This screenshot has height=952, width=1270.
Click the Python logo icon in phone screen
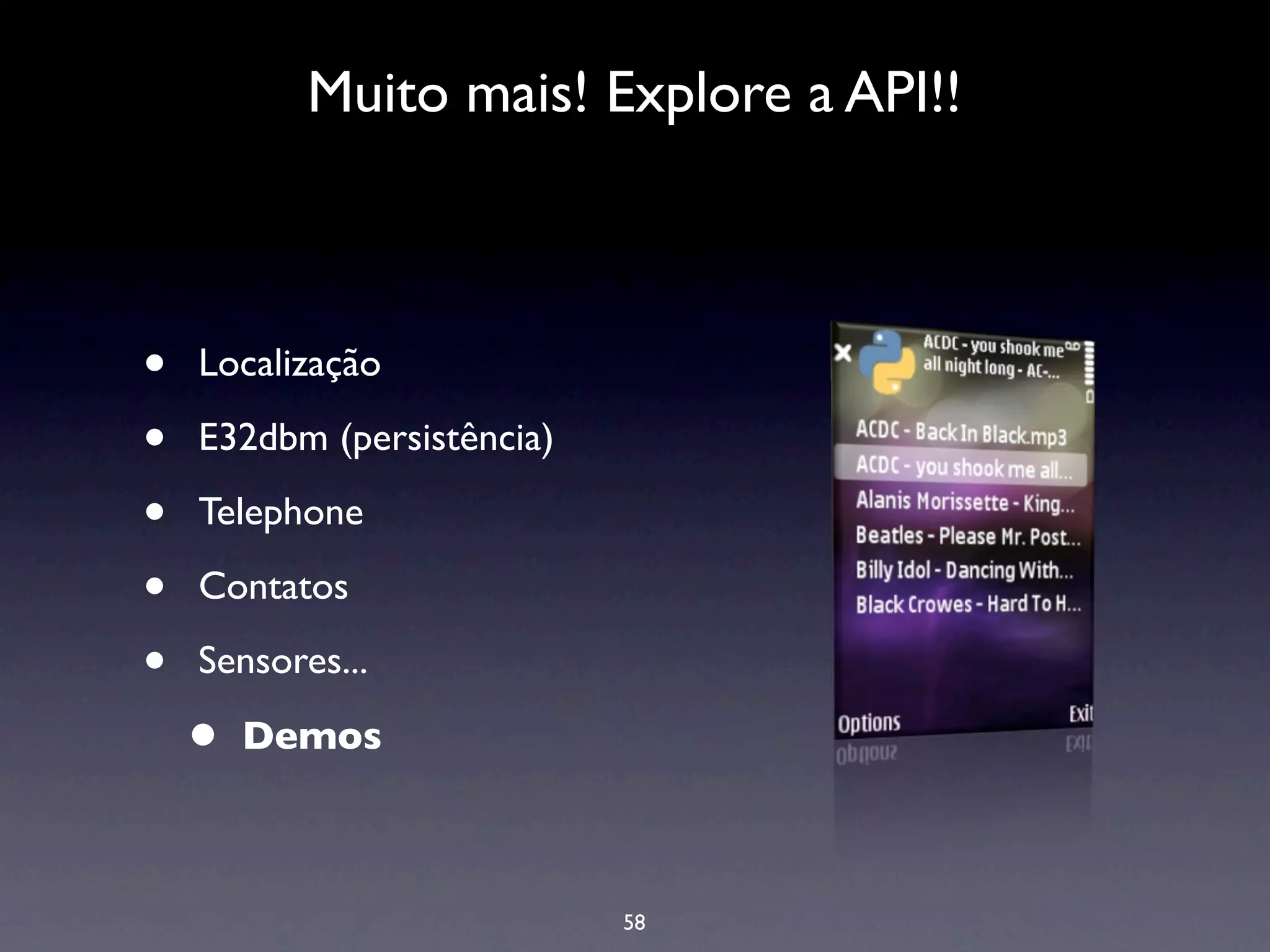887,362
